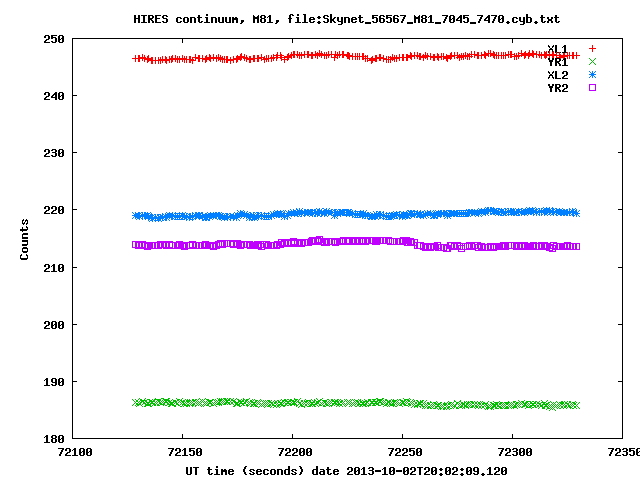Image resolution: width=640 pixels, height=480 pixels.
Task: Select the XL2 legend label
Action: [558, 75]
